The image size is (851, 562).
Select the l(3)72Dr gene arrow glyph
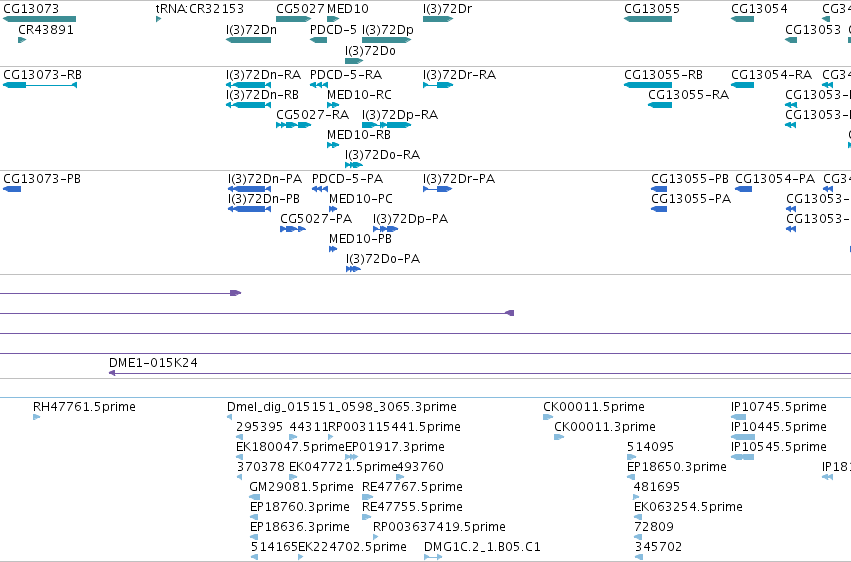click(x=438, y=19)
